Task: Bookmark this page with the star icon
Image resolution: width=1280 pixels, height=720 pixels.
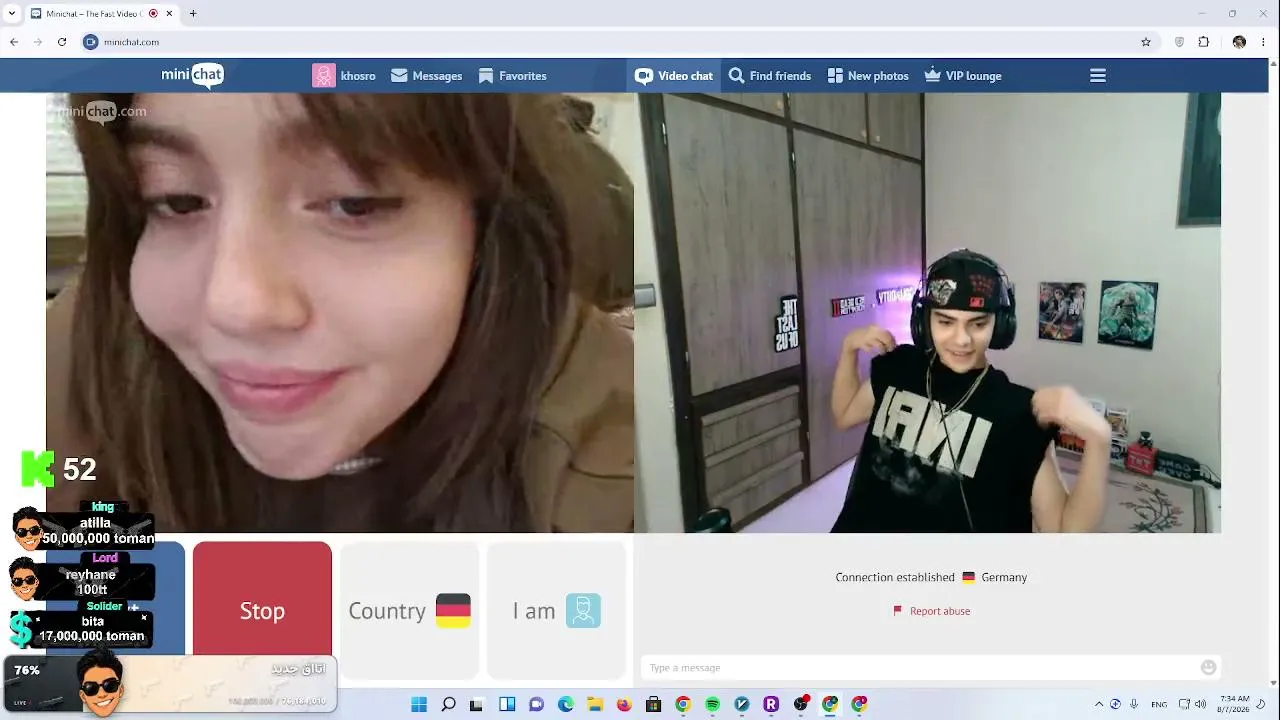Action: (x=1146, y=42)
